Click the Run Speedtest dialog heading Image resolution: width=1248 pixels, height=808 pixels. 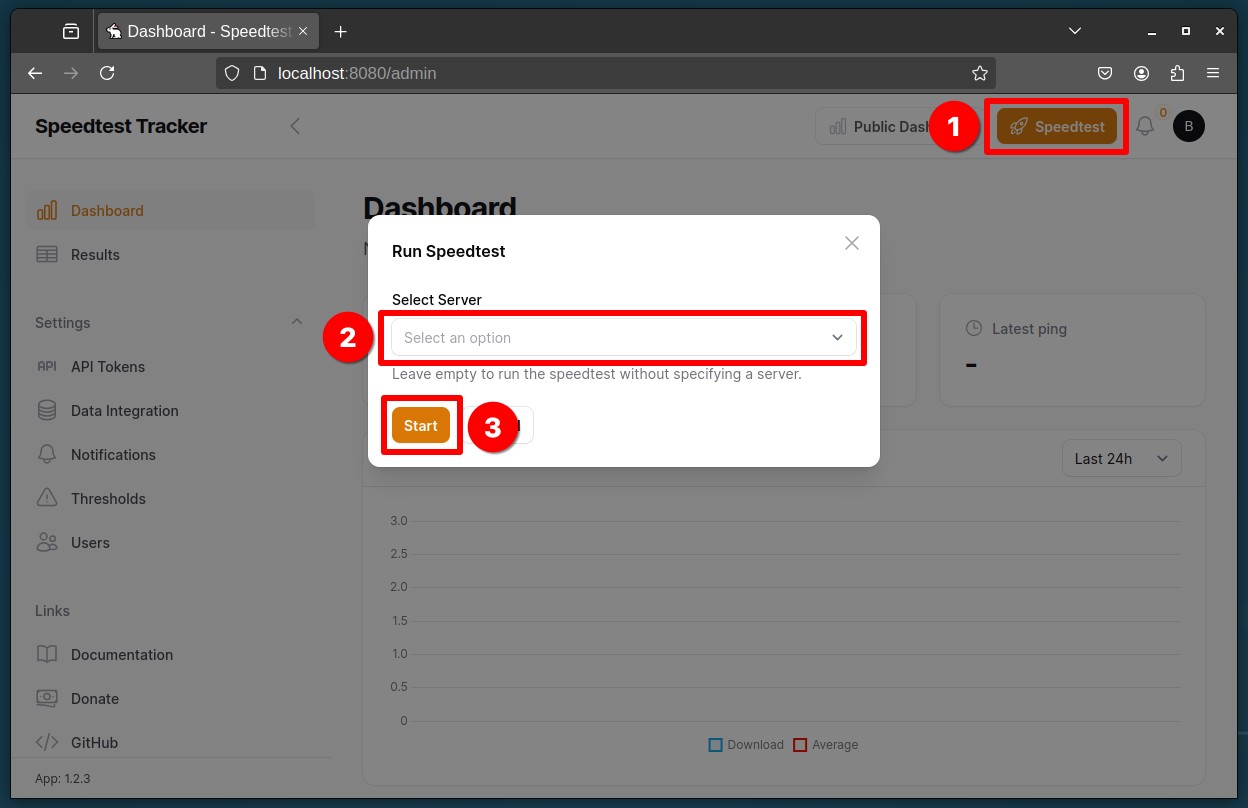(x=448, y=251)
